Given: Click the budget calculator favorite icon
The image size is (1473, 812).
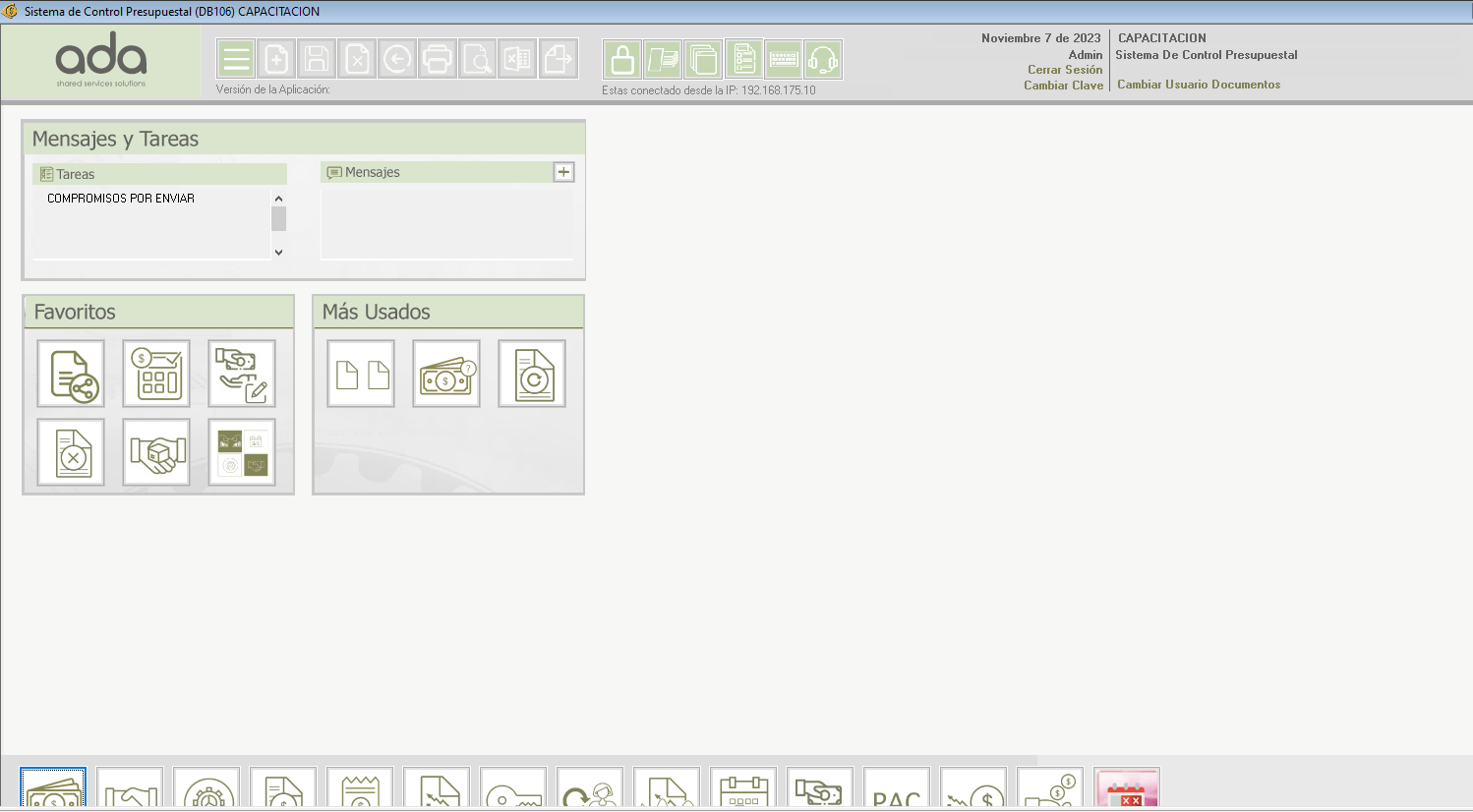Looking at the screenshot, I should click(156, 374).
